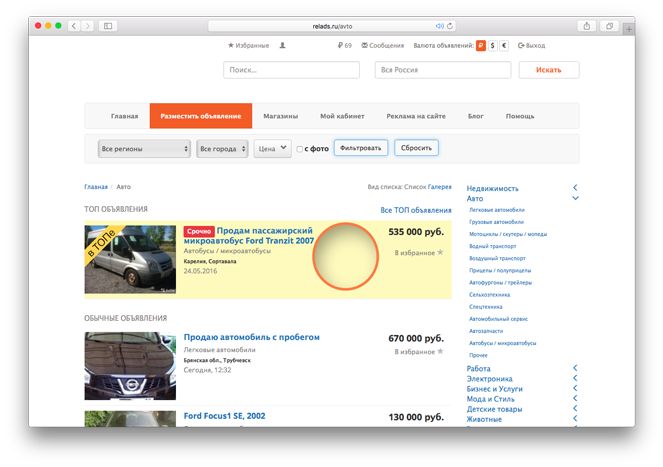The width and height of the screenshot is (663, 467).
Task: Open Легковые автомобили subcategory
Action: (497, 210)
